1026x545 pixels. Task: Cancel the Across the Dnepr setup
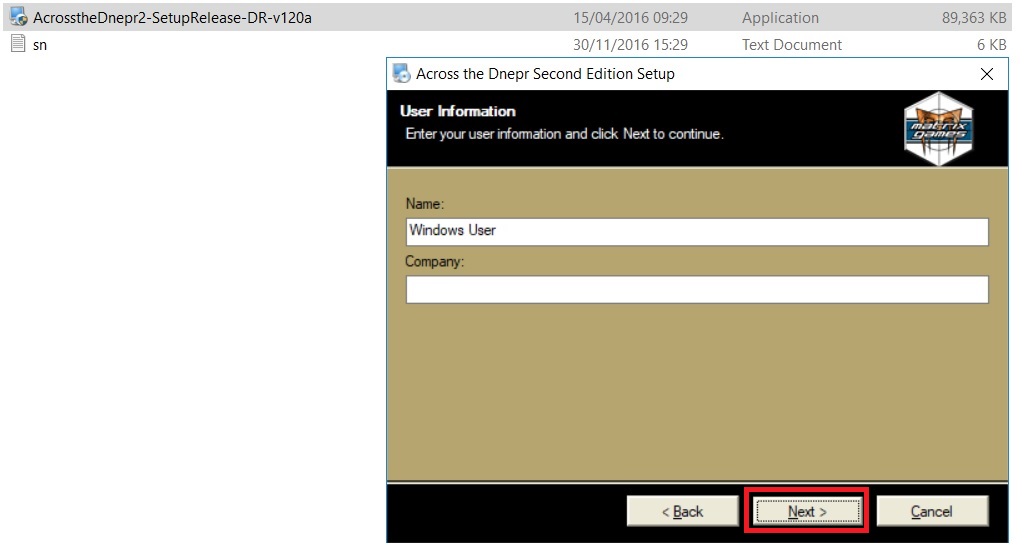[932, 511]
